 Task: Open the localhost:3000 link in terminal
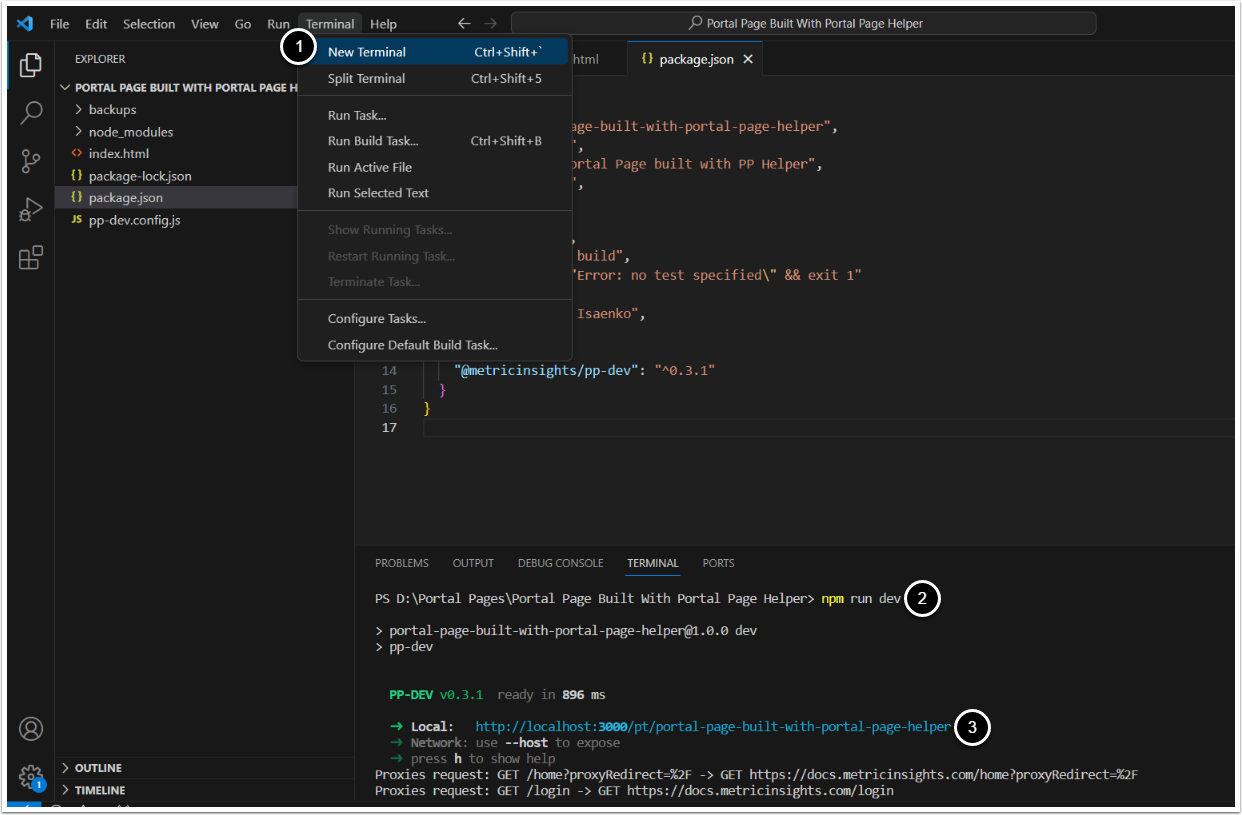click(712, 727)
